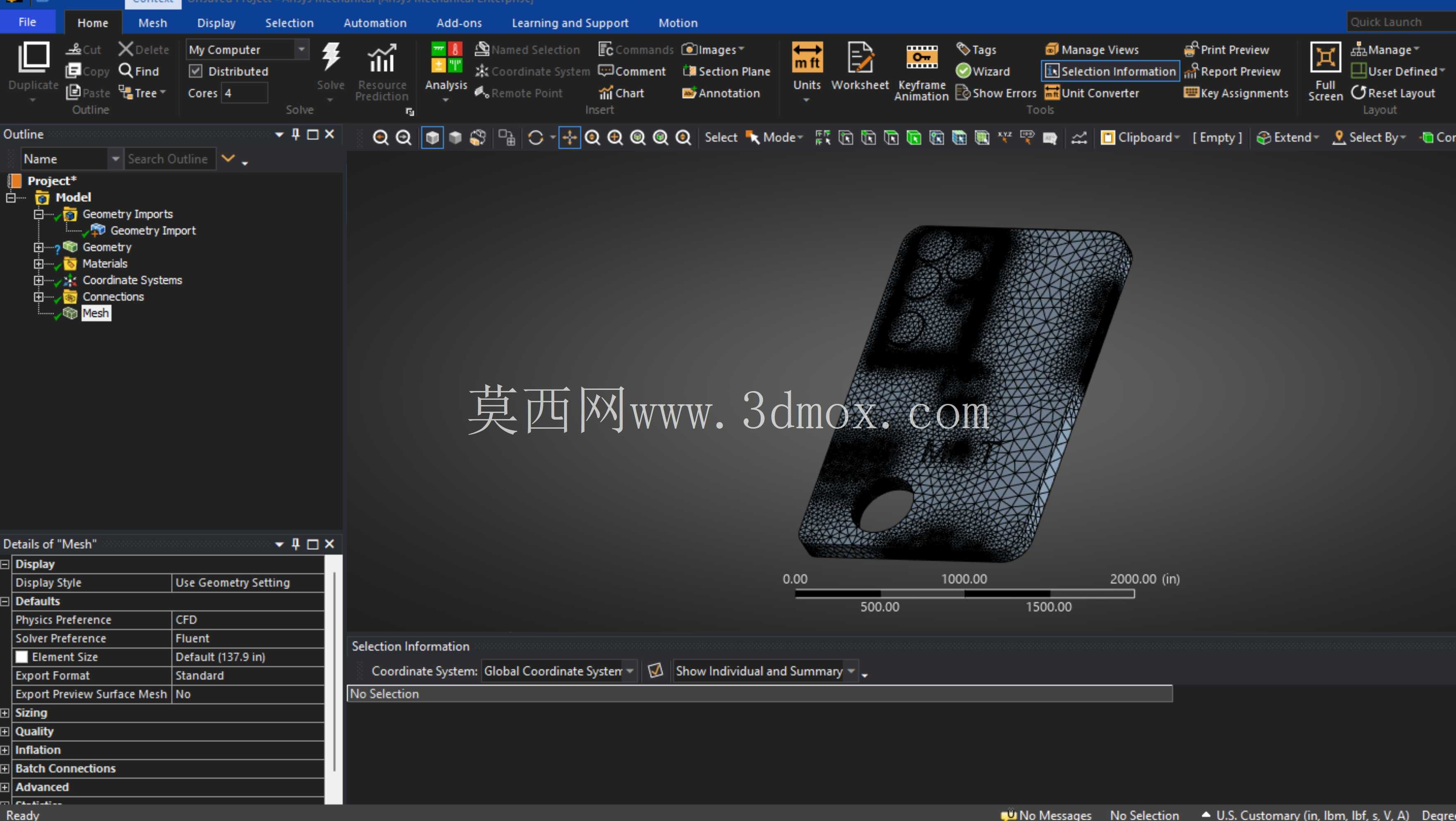Switch to the Add-ons ribbon tab
Screen dimensions: 1456x821
point(459,23)
